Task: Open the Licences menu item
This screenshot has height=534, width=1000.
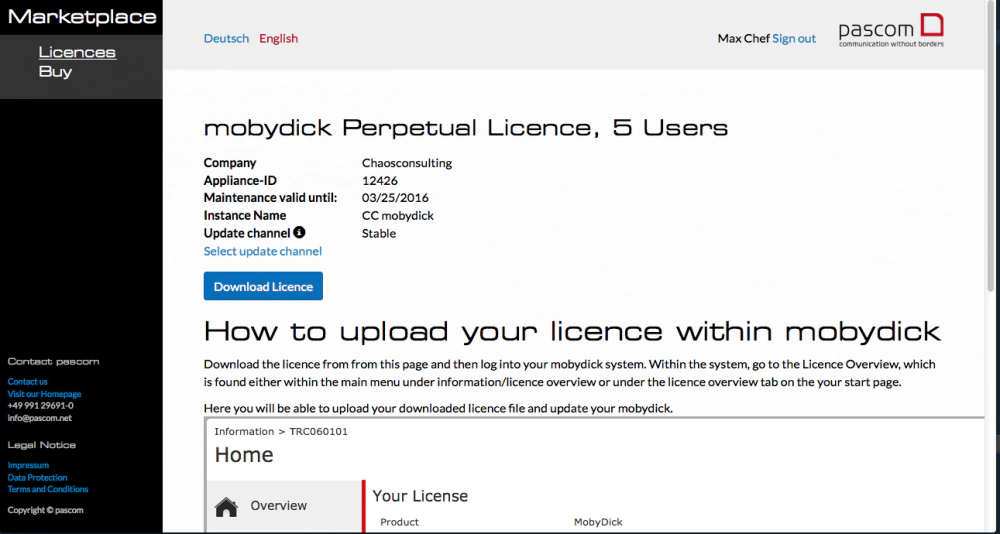Action: (77, 52)
